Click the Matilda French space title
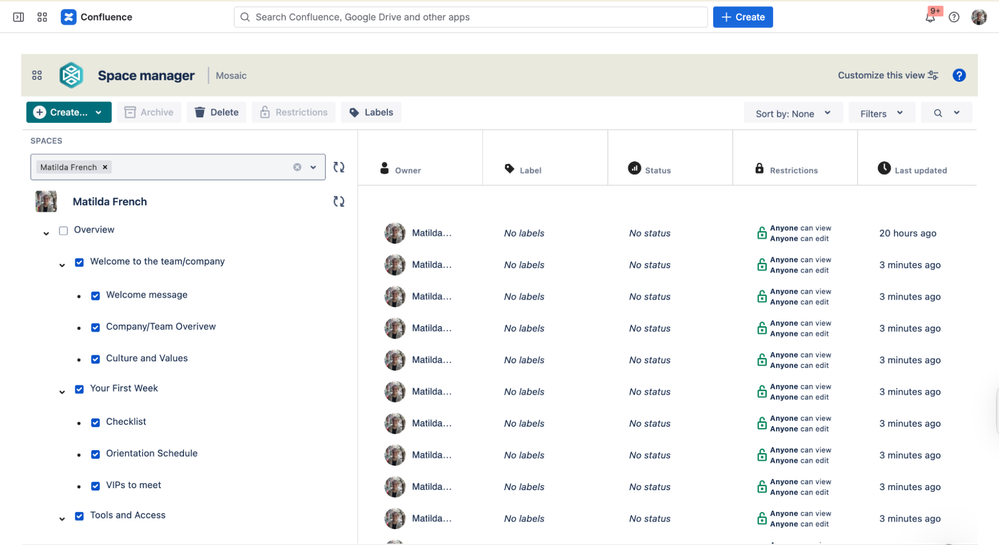Image resolution: width=999 pixels, height=545 pixels. 110,201
